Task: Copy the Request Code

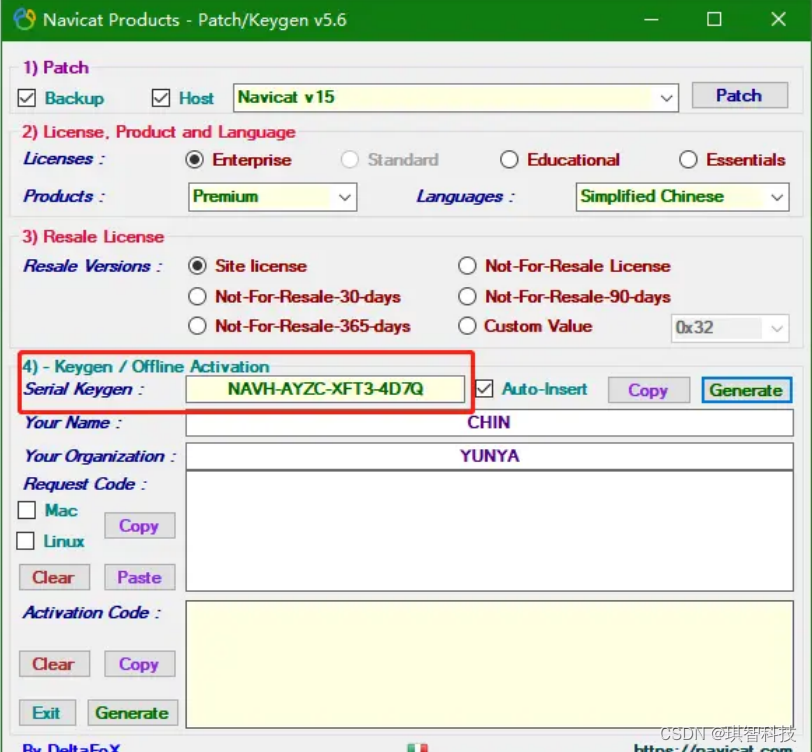Action: click(139, 526)
